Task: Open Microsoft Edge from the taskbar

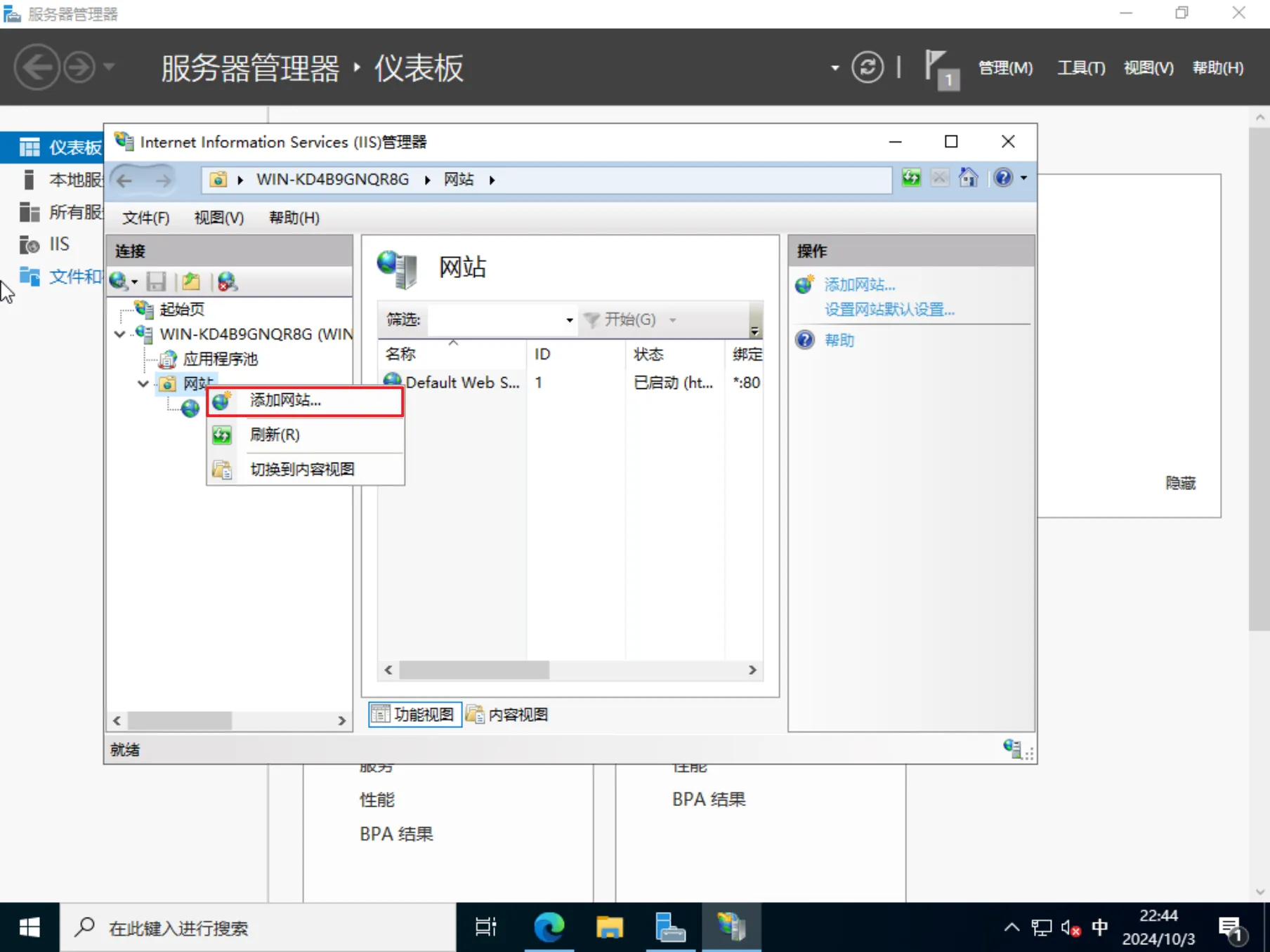Action: 549,927
